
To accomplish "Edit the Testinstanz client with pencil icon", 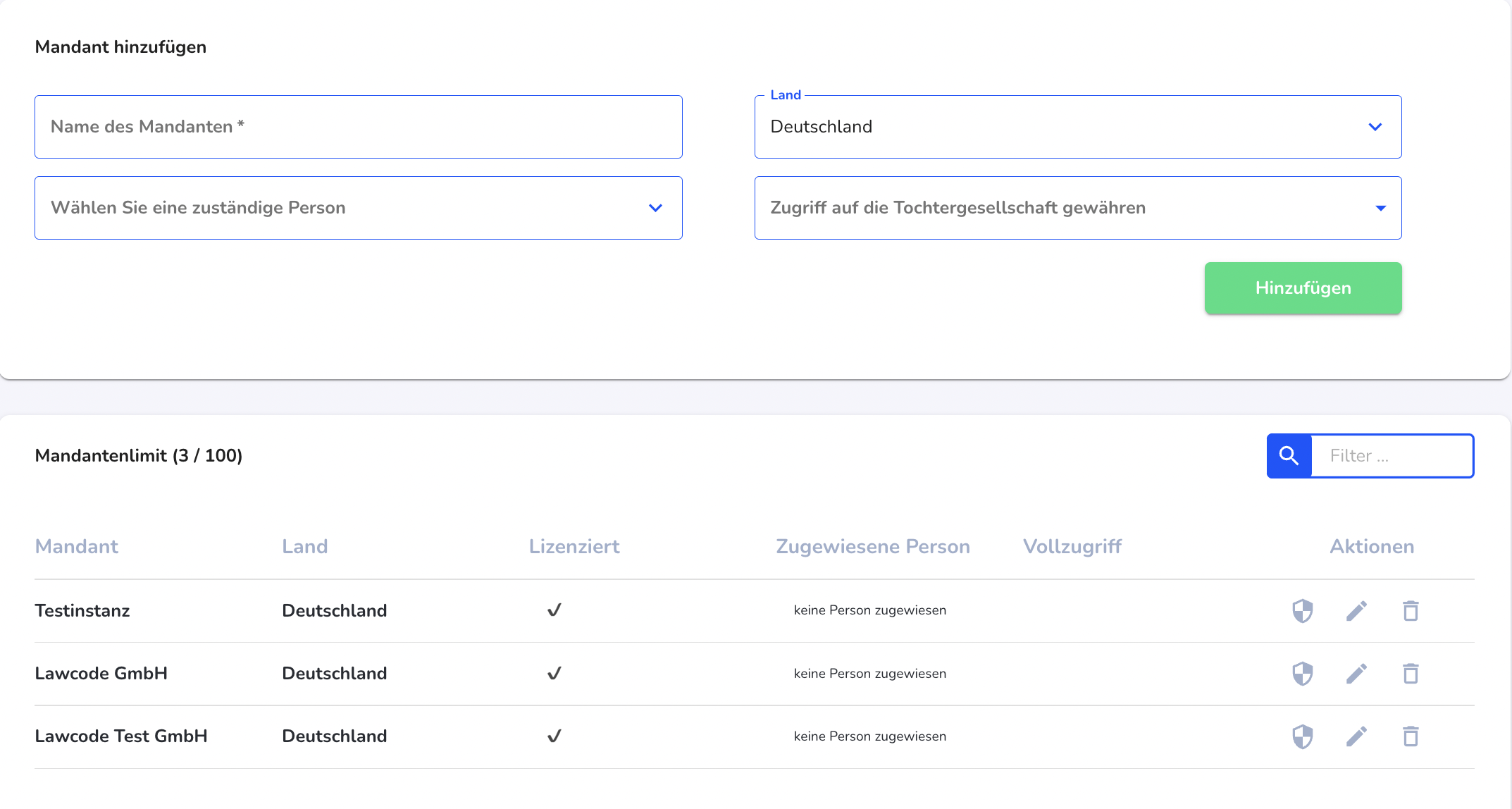I will pos(1356,611).
